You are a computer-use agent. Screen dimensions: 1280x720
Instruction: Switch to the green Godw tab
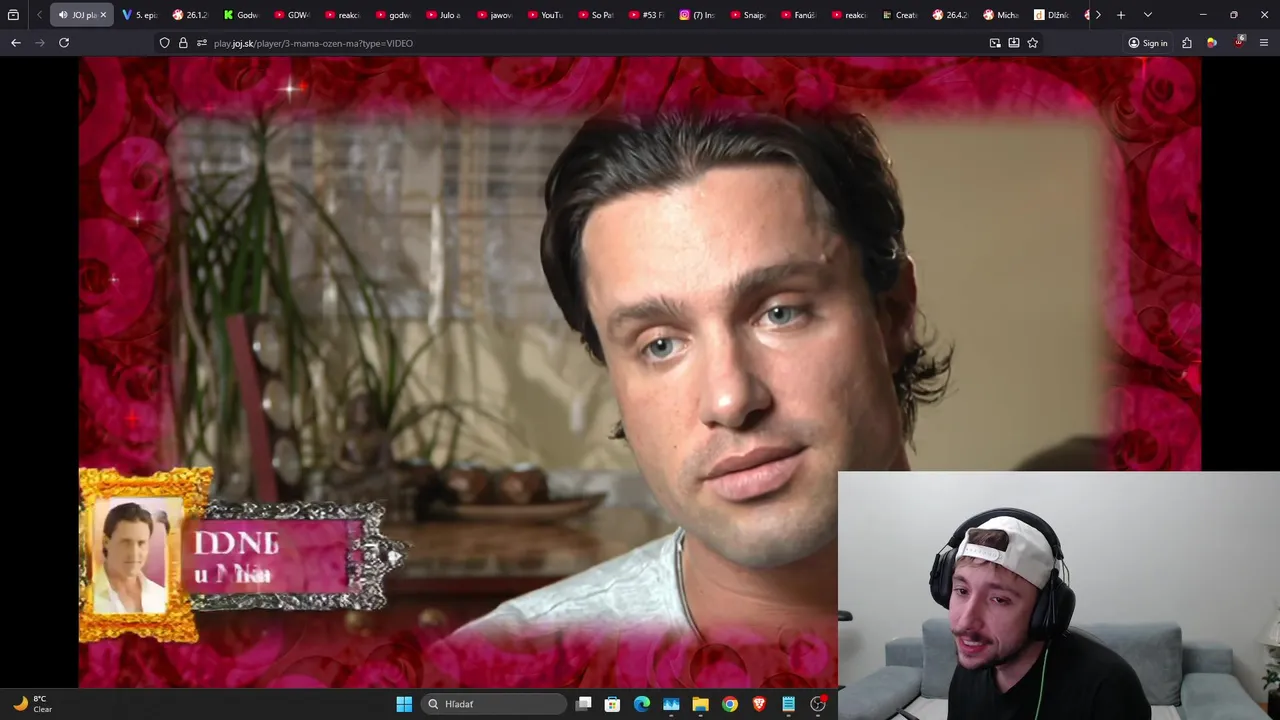(241, 15)
